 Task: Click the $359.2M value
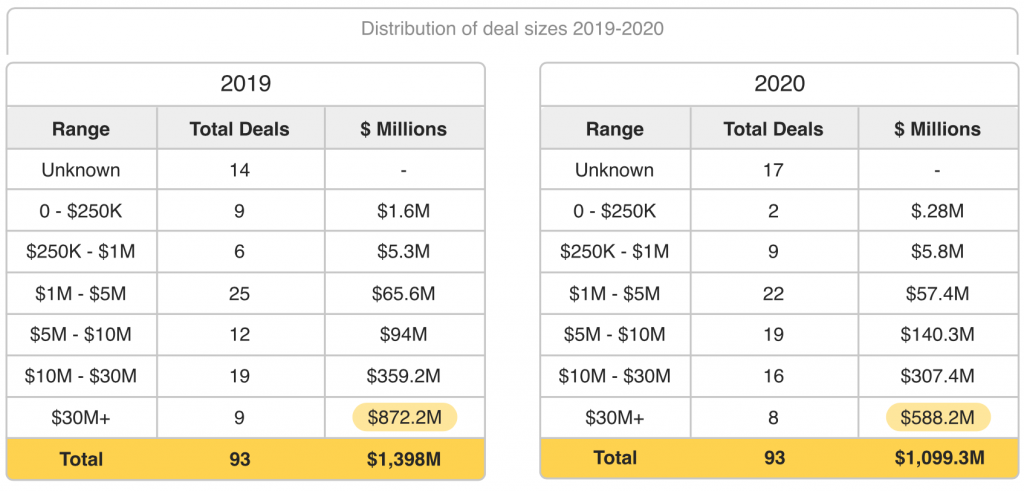click(404, 376)
